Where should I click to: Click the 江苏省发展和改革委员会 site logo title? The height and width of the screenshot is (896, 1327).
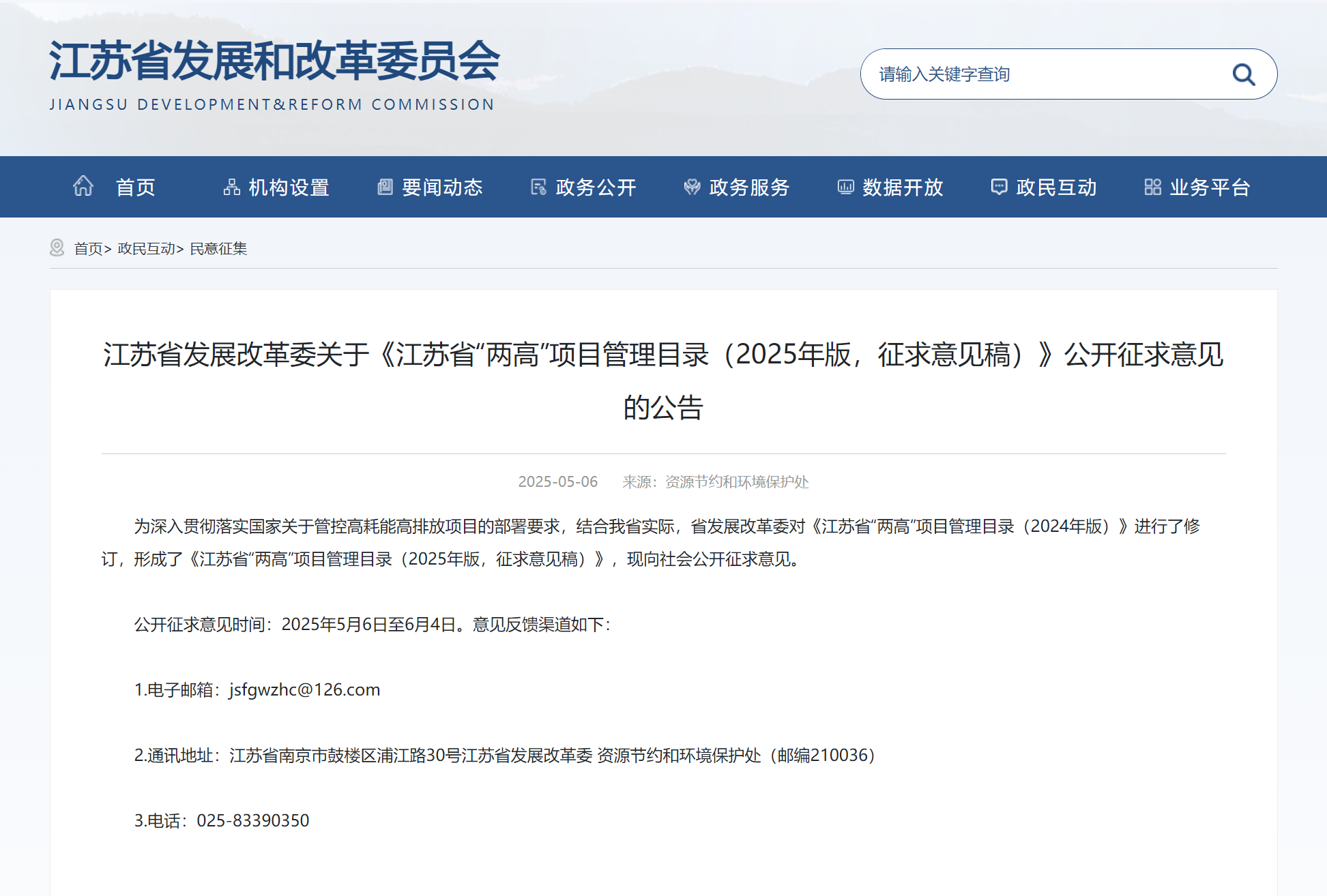click(274, 61)
